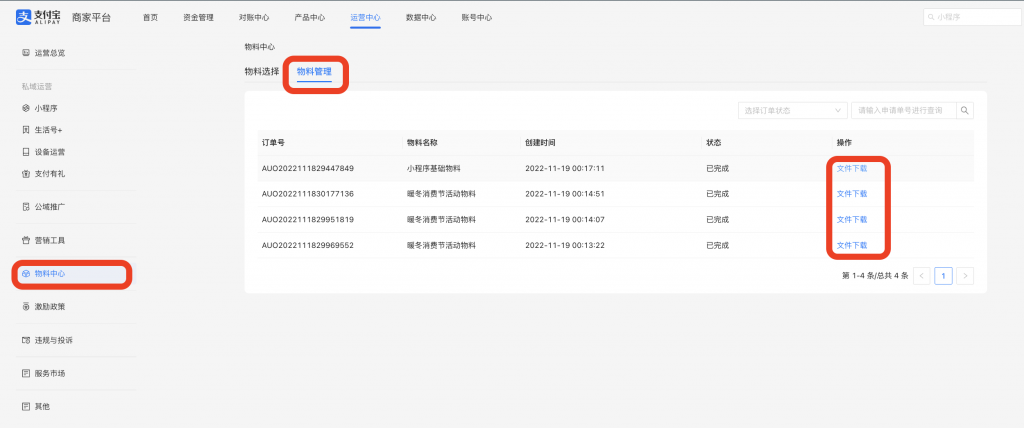1024x428 pixels.
Task: Open 服务市场 in sidebar
Action: (50, 374)
